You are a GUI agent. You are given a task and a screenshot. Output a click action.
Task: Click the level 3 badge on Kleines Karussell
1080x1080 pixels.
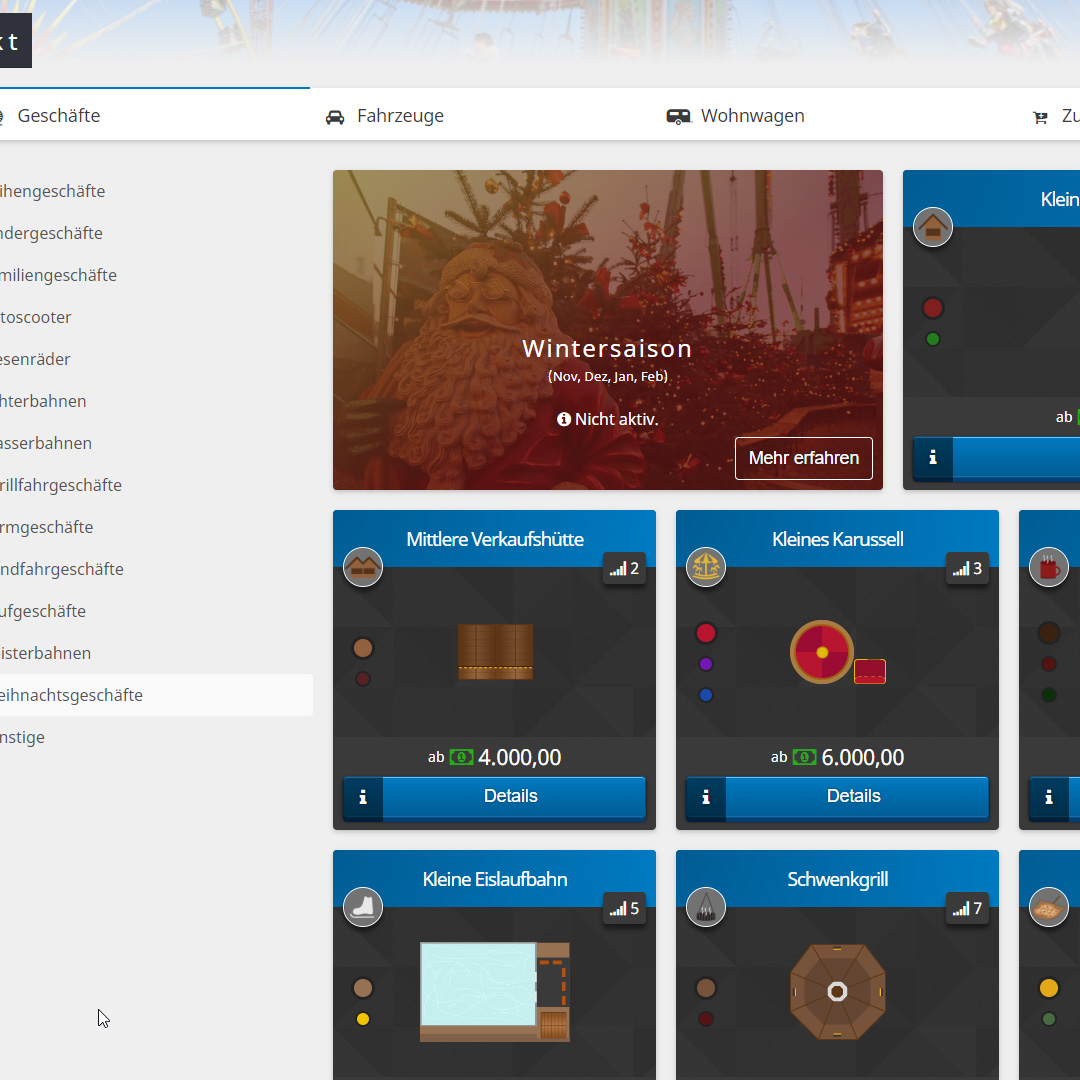pyautogui.click(x=967, y=569)
